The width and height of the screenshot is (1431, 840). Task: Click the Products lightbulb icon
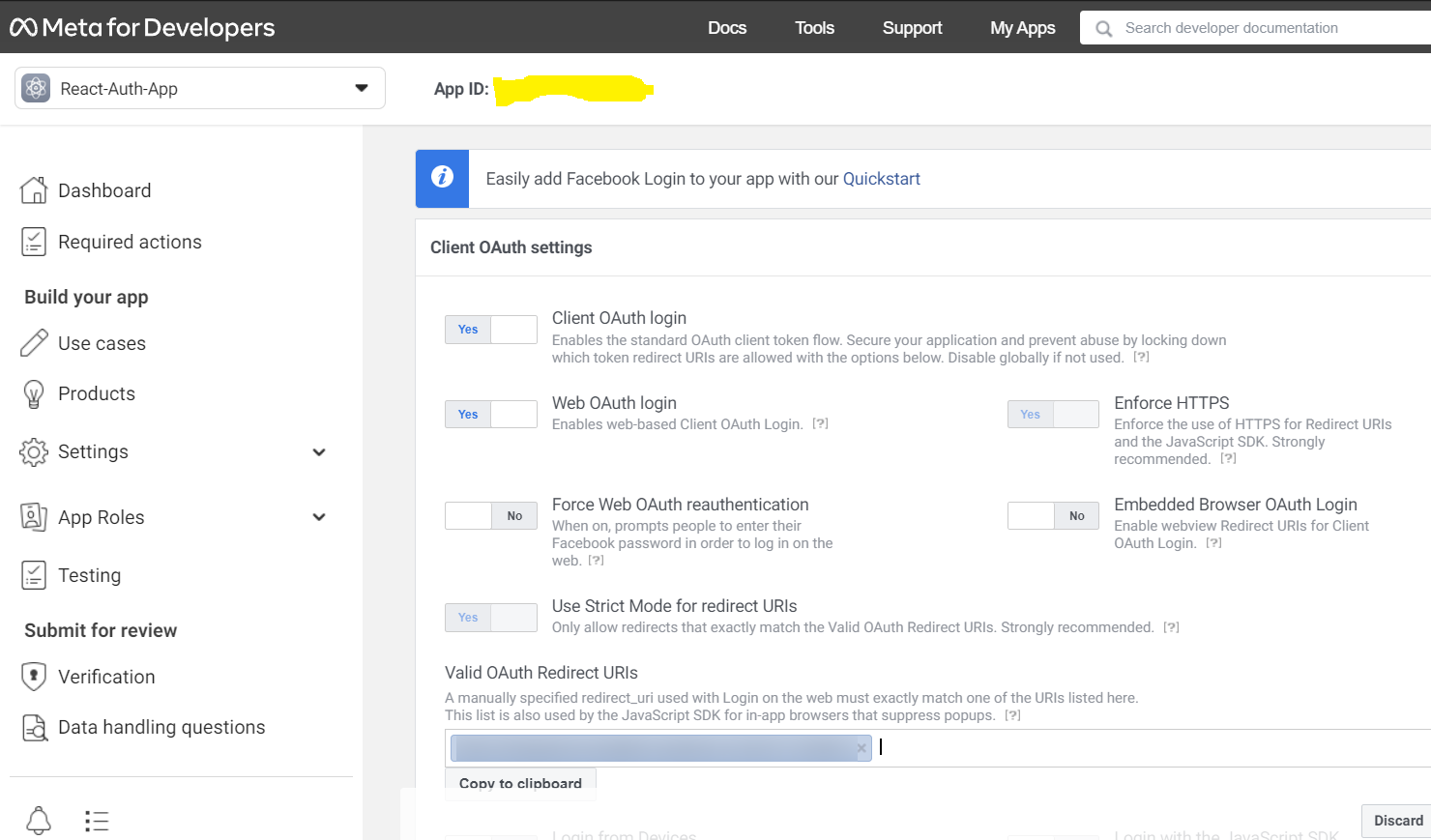click(x=34, y=393)
